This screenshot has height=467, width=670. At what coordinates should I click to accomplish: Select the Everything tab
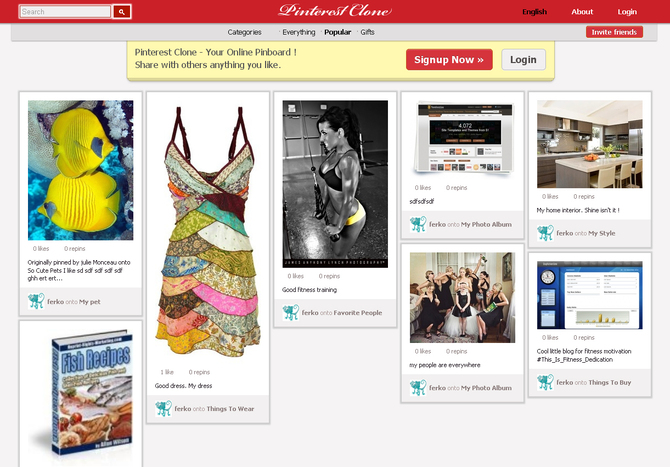point(298,32)
